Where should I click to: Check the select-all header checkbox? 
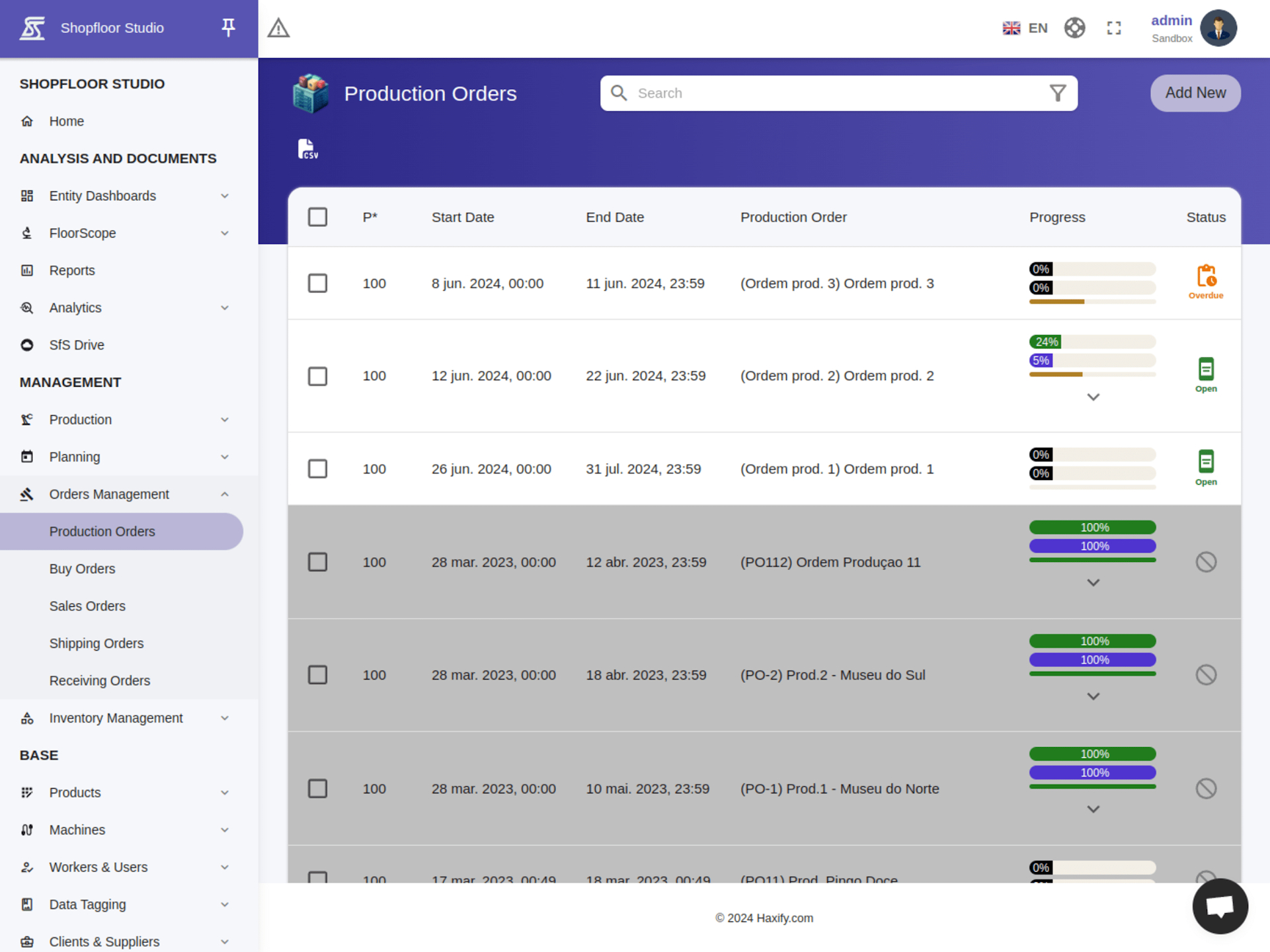(x=317, y=218)
